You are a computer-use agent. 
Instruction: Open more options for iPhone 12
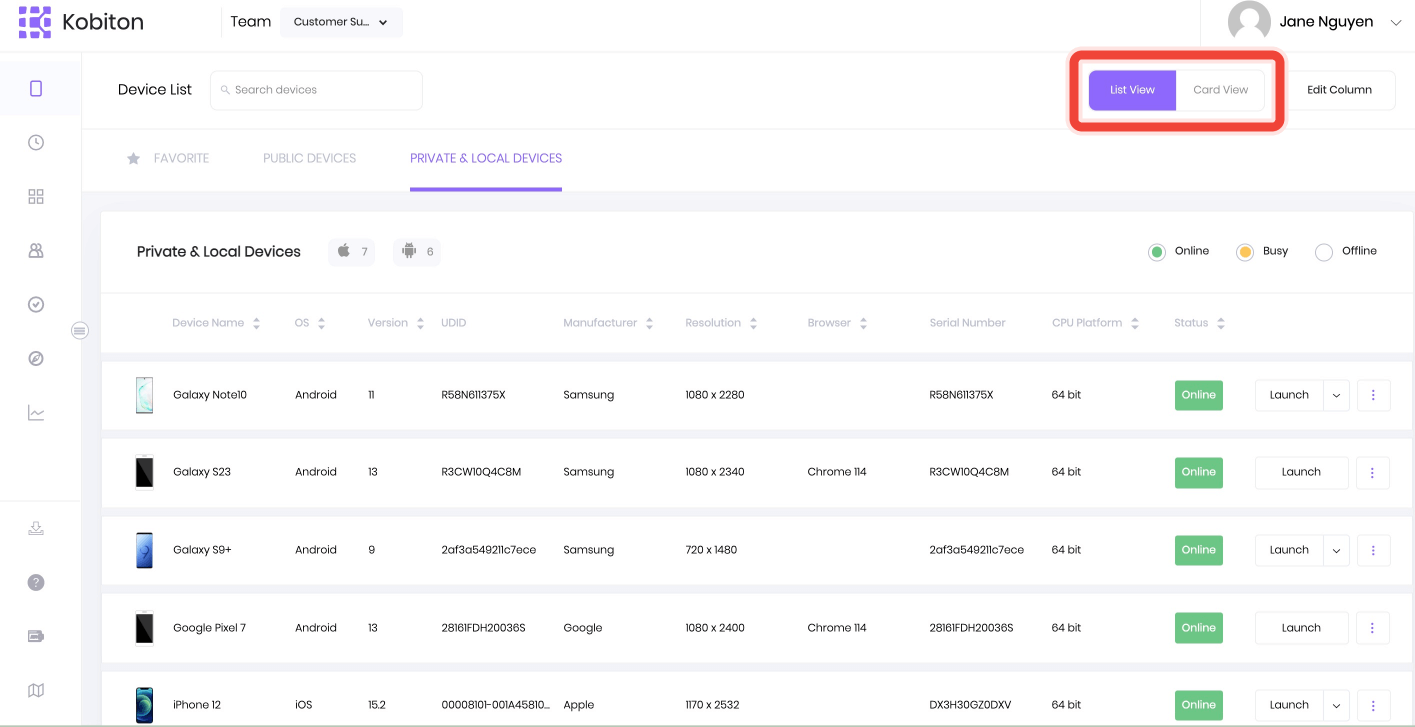[1373, 705]
